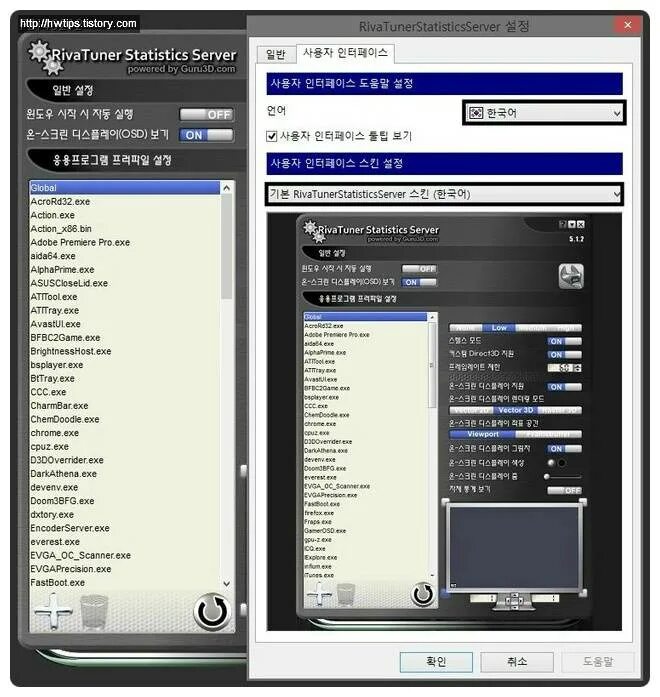Select ATITool.exe profile
This screenshot has height=697, width=660.
pyautogui.click(x=124, y=297)
